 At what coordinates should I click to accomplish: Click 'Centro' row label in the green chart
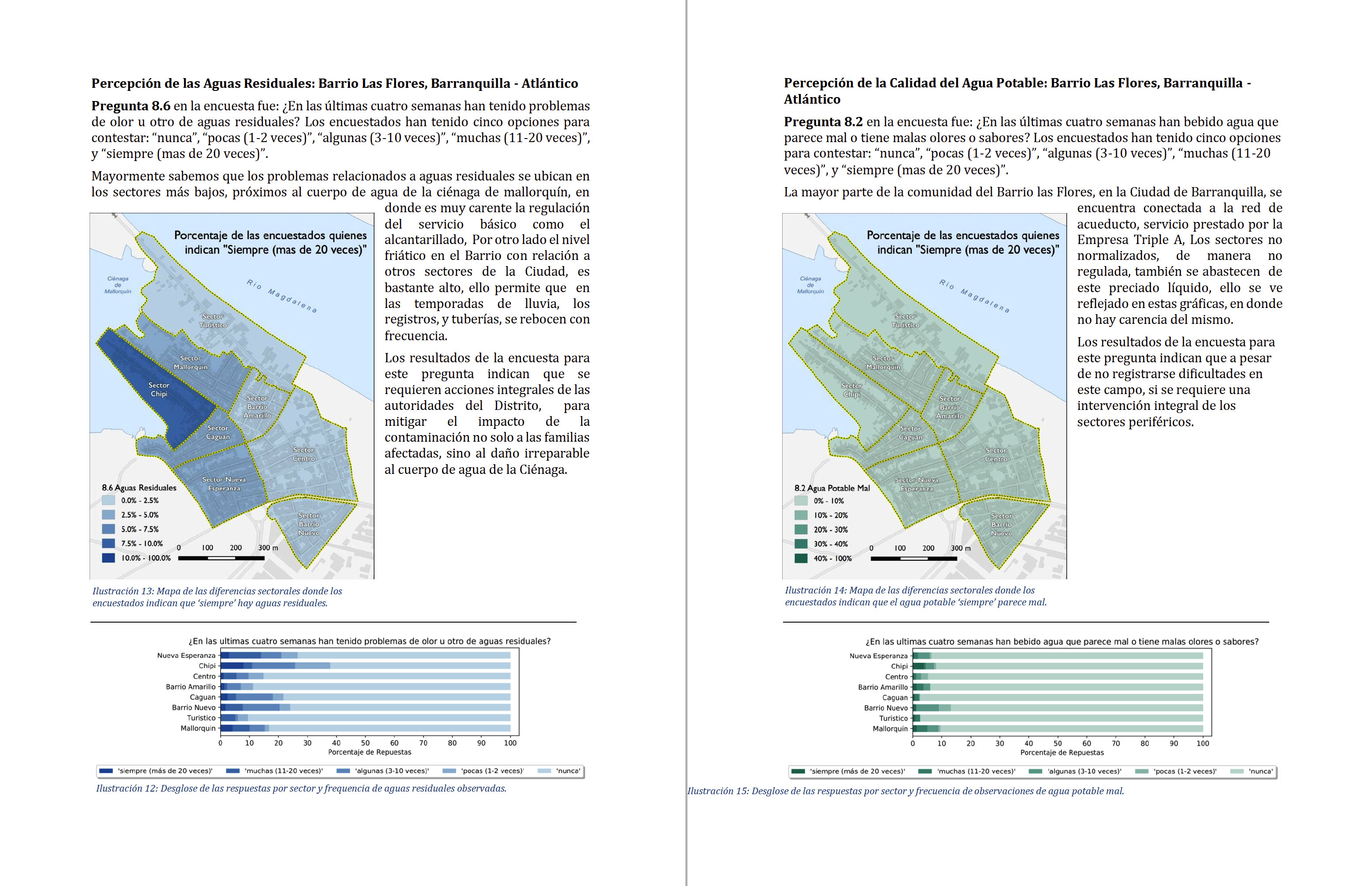click(x=896, y=676)
